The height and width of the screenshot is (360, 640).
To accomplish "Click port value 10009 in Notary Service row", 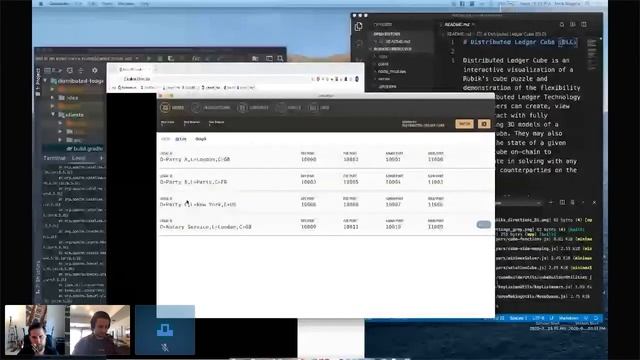I will [x=309, y=227].
